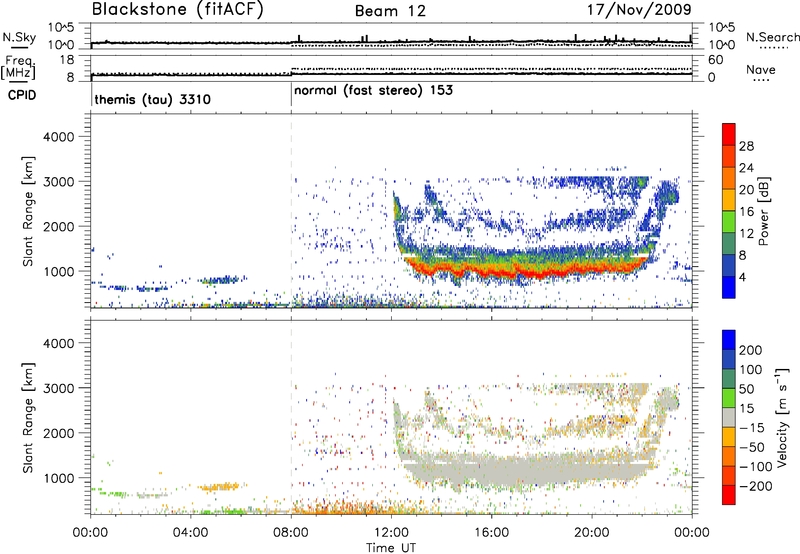
Task: Select the "20:00" time tick label
Action: point(592,533)
